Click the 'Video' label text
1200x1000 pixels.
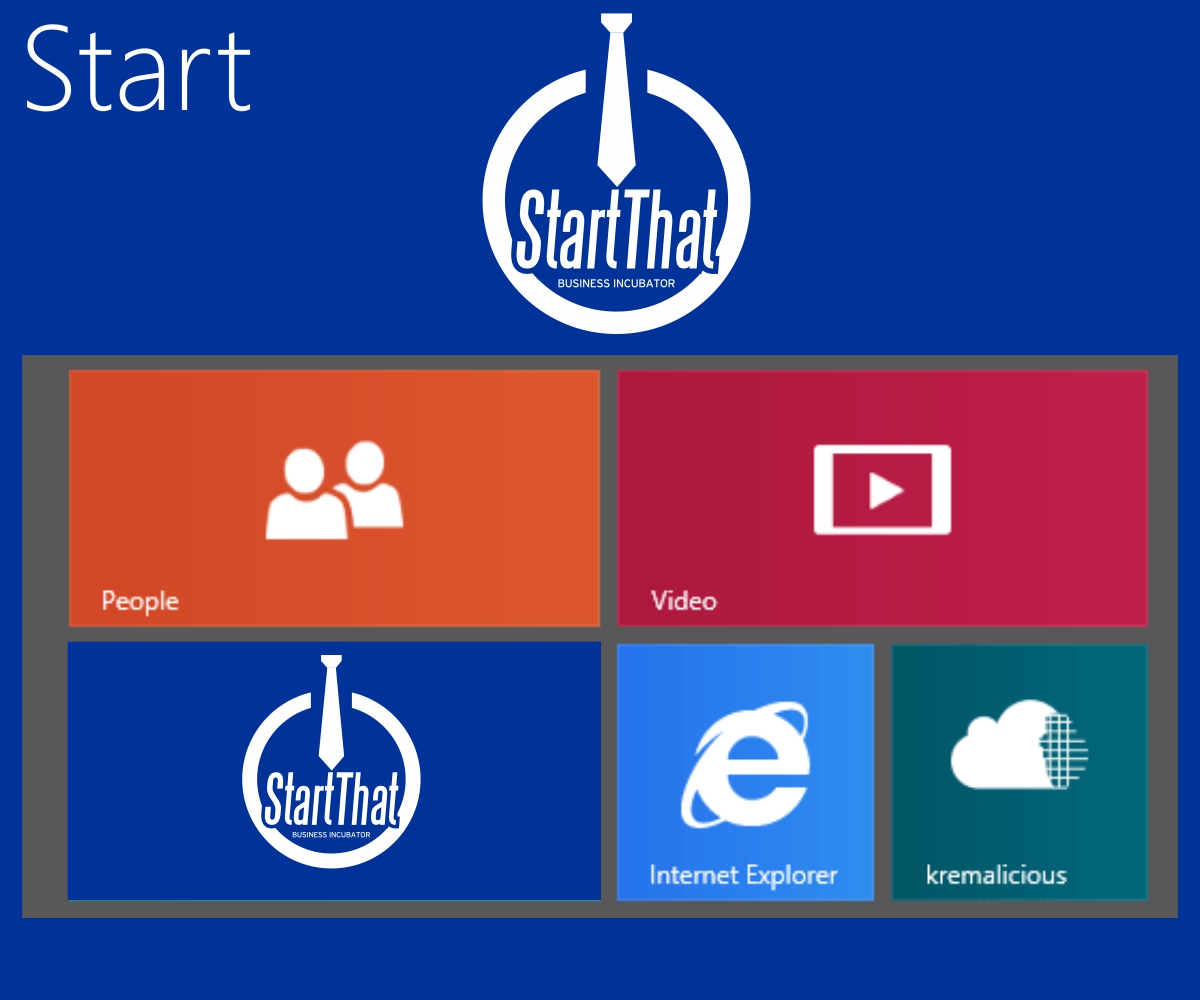684,601
